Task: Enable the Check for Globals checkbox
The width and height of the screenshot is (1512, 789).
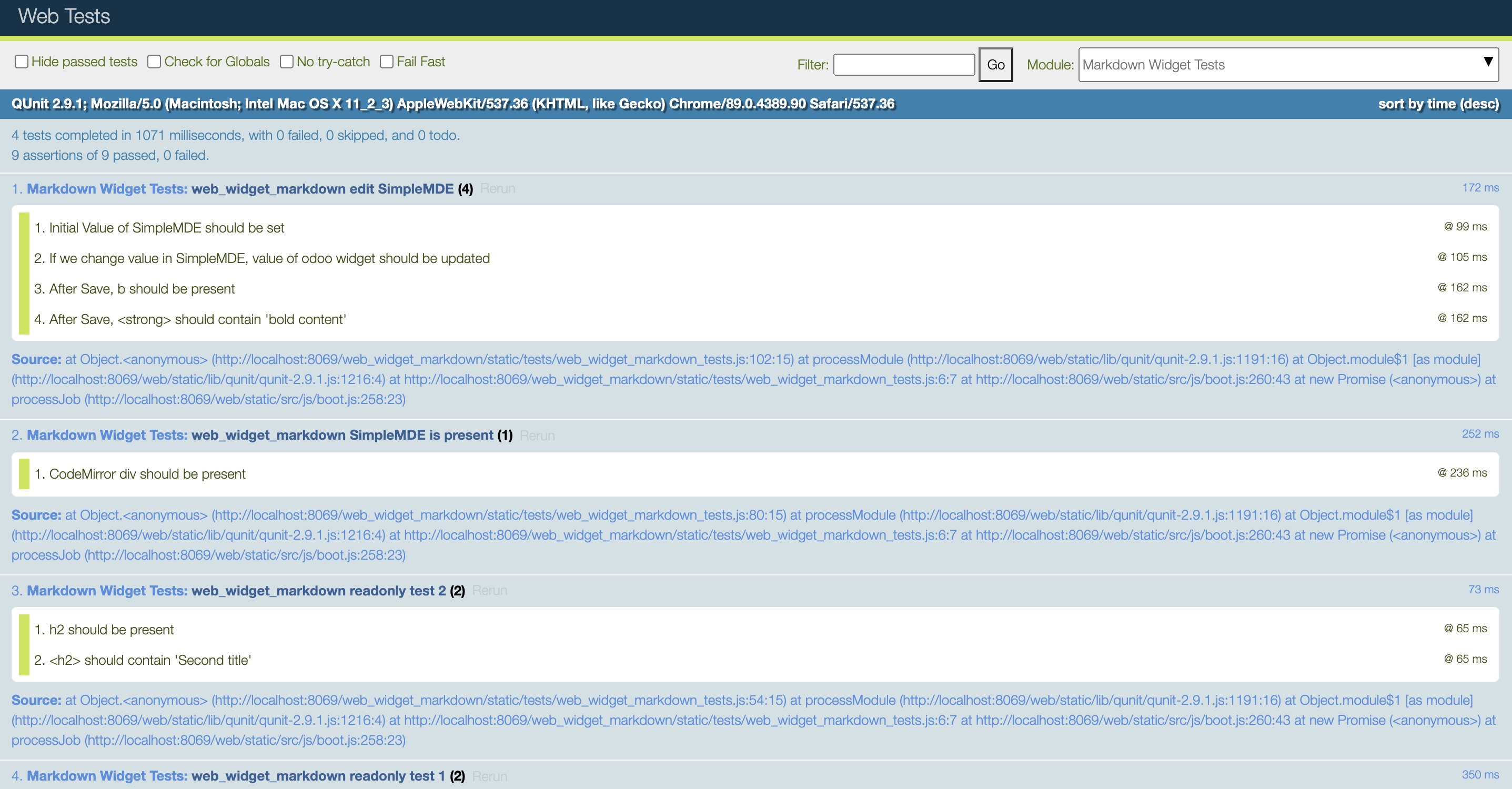Action: pyautogui.click(x=153, y=63)
